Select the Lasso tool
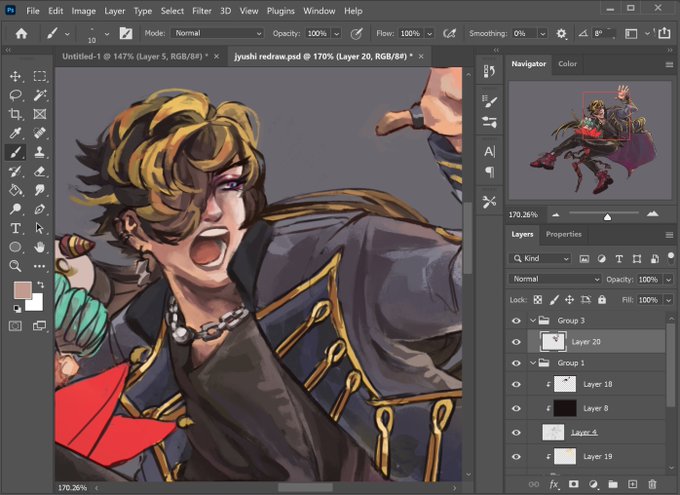Screen dimensions: 680x495 click(16, 95)
